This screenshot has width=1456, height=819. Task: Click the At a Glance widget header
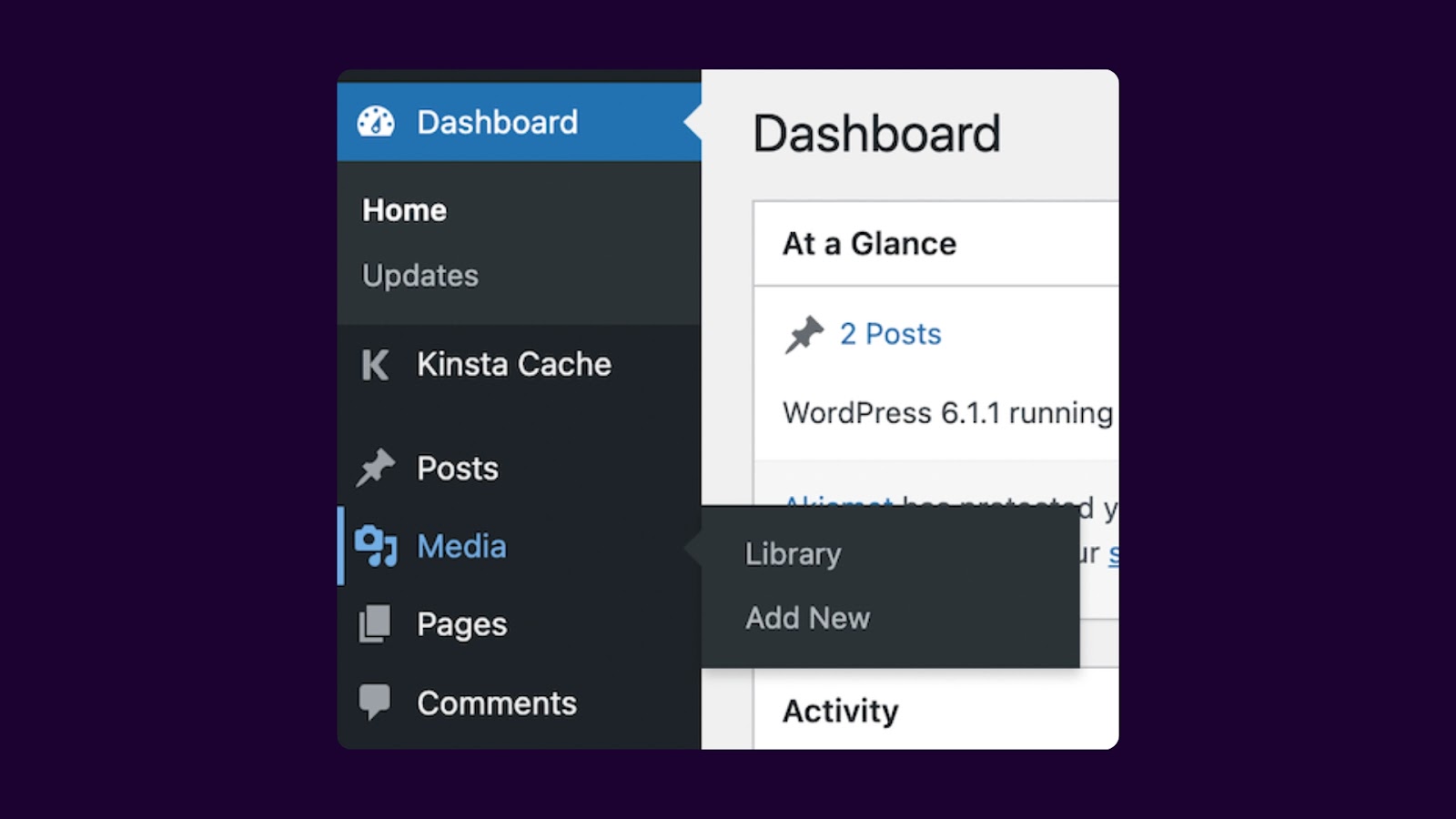[935, 244]
